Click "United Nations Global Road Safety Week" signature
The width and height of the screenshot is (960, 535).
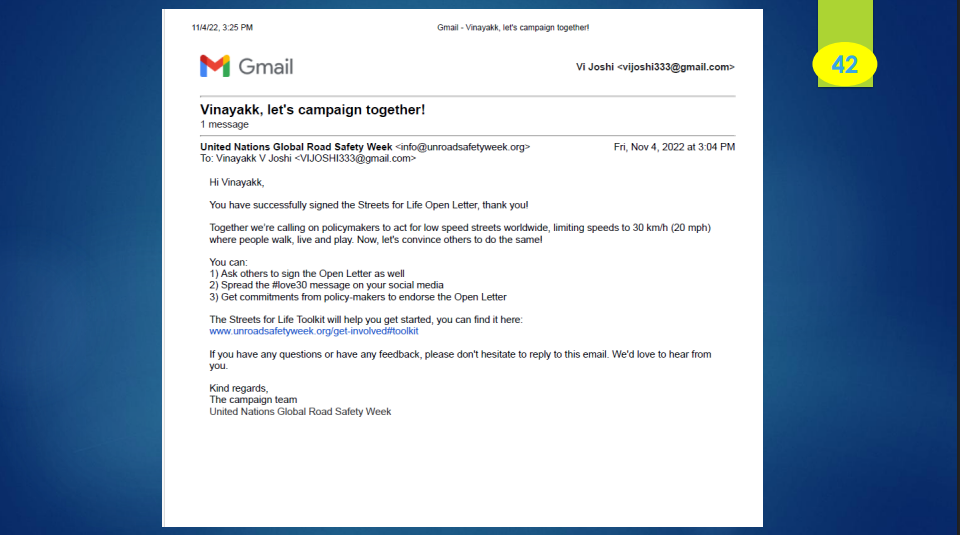point(300,412)
